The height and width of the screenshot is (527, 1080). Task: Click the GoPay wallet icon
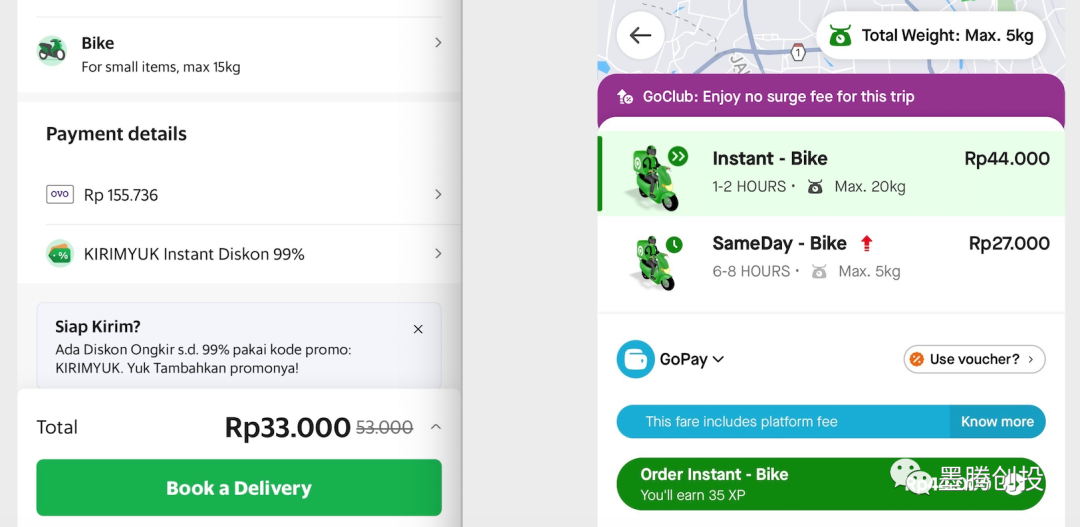635,359
